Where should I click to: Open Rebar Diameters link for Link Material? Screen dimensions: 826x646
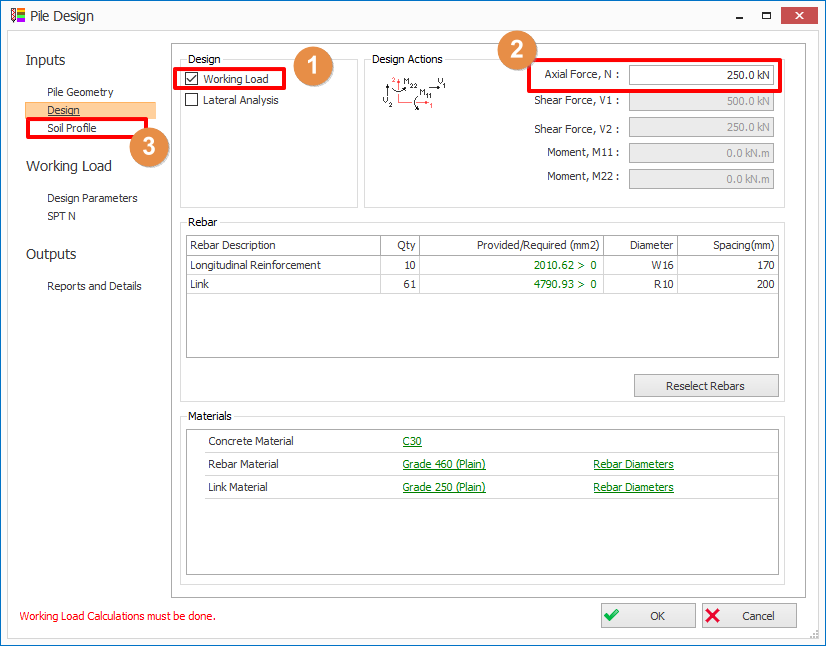point(633,487)
